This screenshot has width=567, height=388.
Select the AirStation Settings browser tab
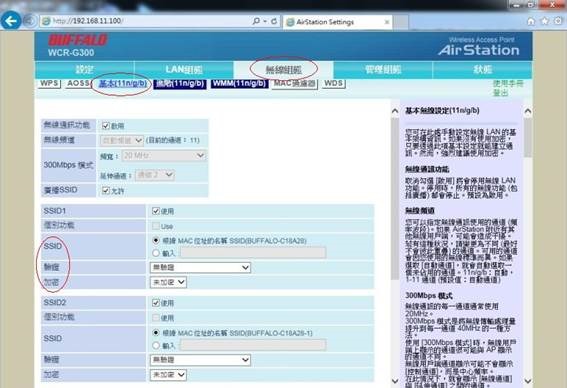click(x=337, y=22)
